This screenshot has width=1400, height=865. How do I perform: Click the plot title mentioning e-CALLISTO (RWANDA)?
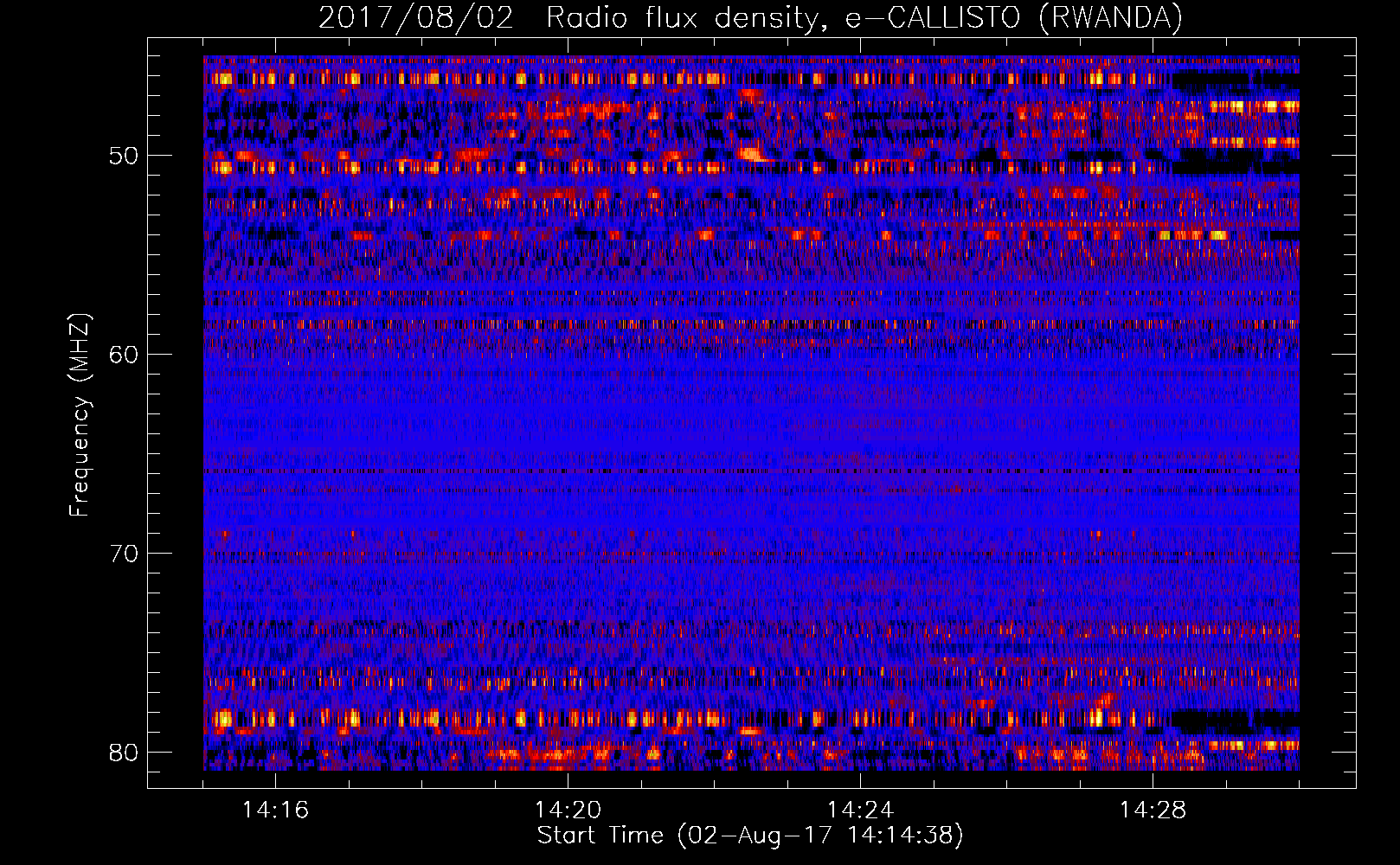(750, 17)
